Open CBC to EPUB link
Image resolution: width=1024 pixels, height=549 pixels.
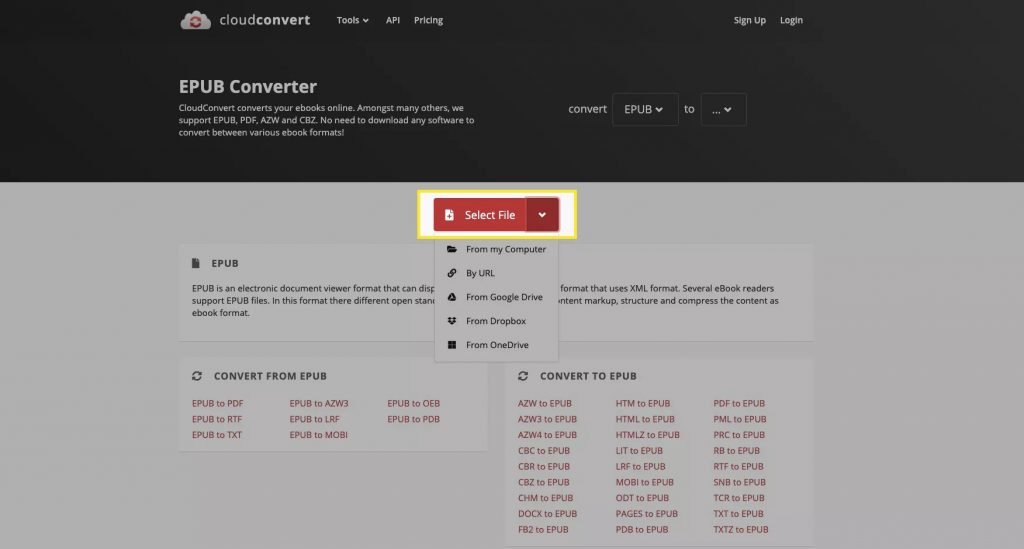[544, 450]
